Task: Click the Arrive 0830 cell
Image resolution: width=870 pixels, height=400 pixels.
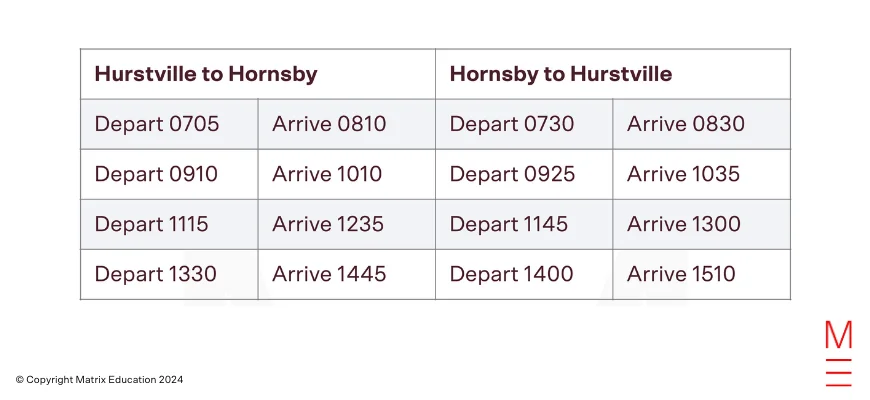Action: [702, 124]
